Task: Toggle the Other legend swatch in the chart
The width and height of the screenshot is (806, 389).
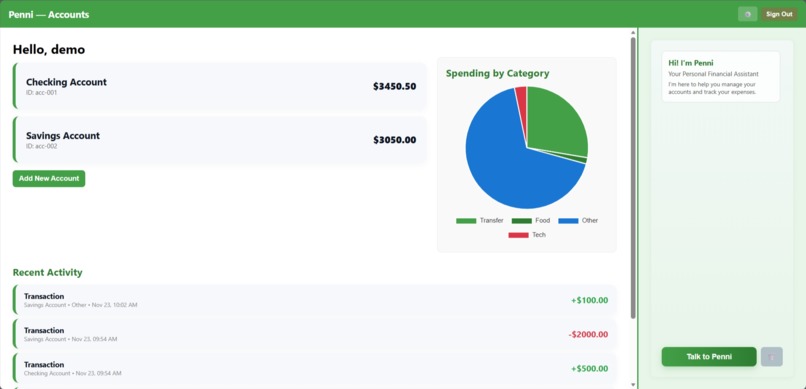Action: click(569, 221)
